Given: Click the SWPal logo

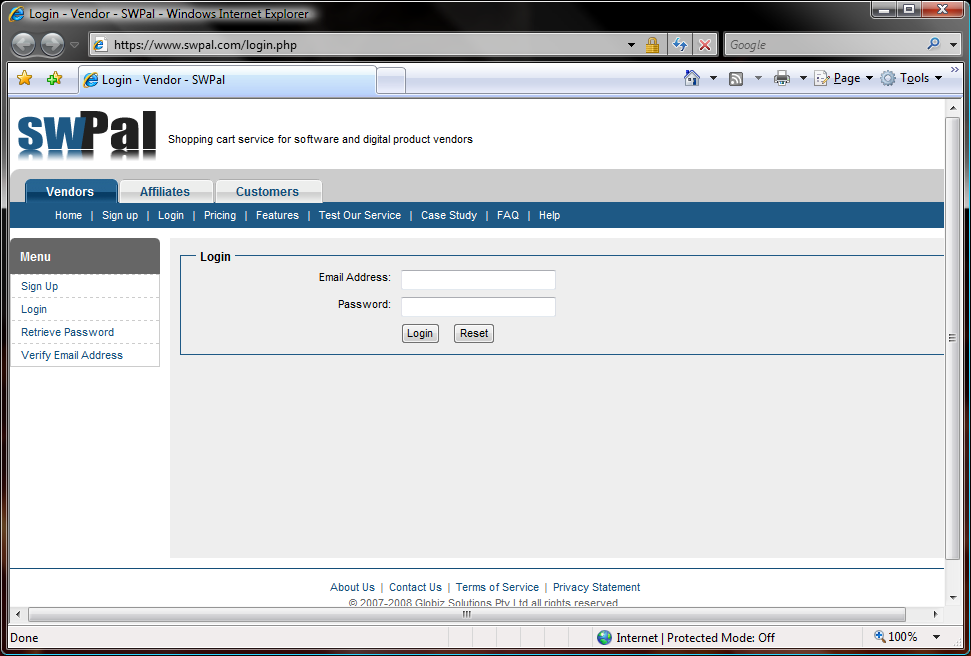Looking at the screenshot, I should click(87, 136).
